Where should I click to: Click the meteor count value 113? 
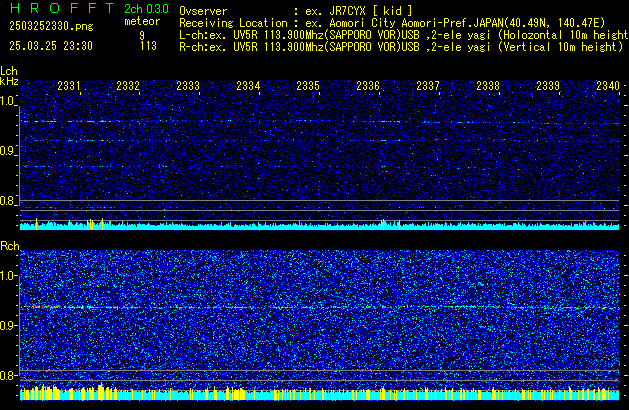click(x=148, y=46)
